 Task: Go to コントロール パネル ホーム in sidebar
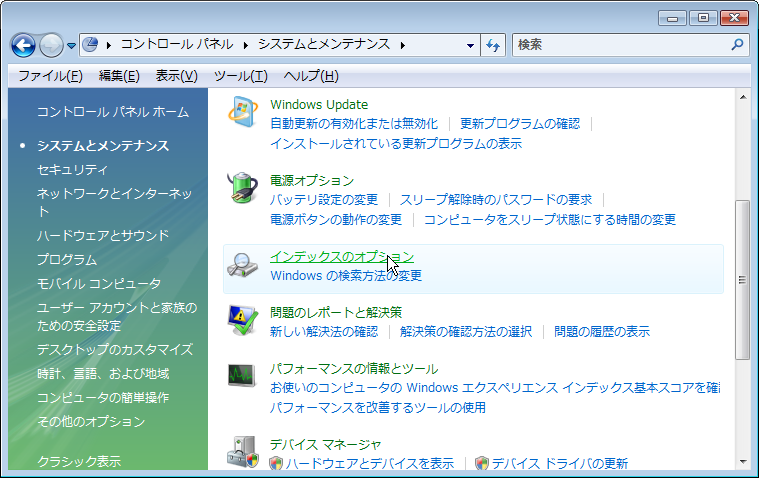(x=113, y=112)
